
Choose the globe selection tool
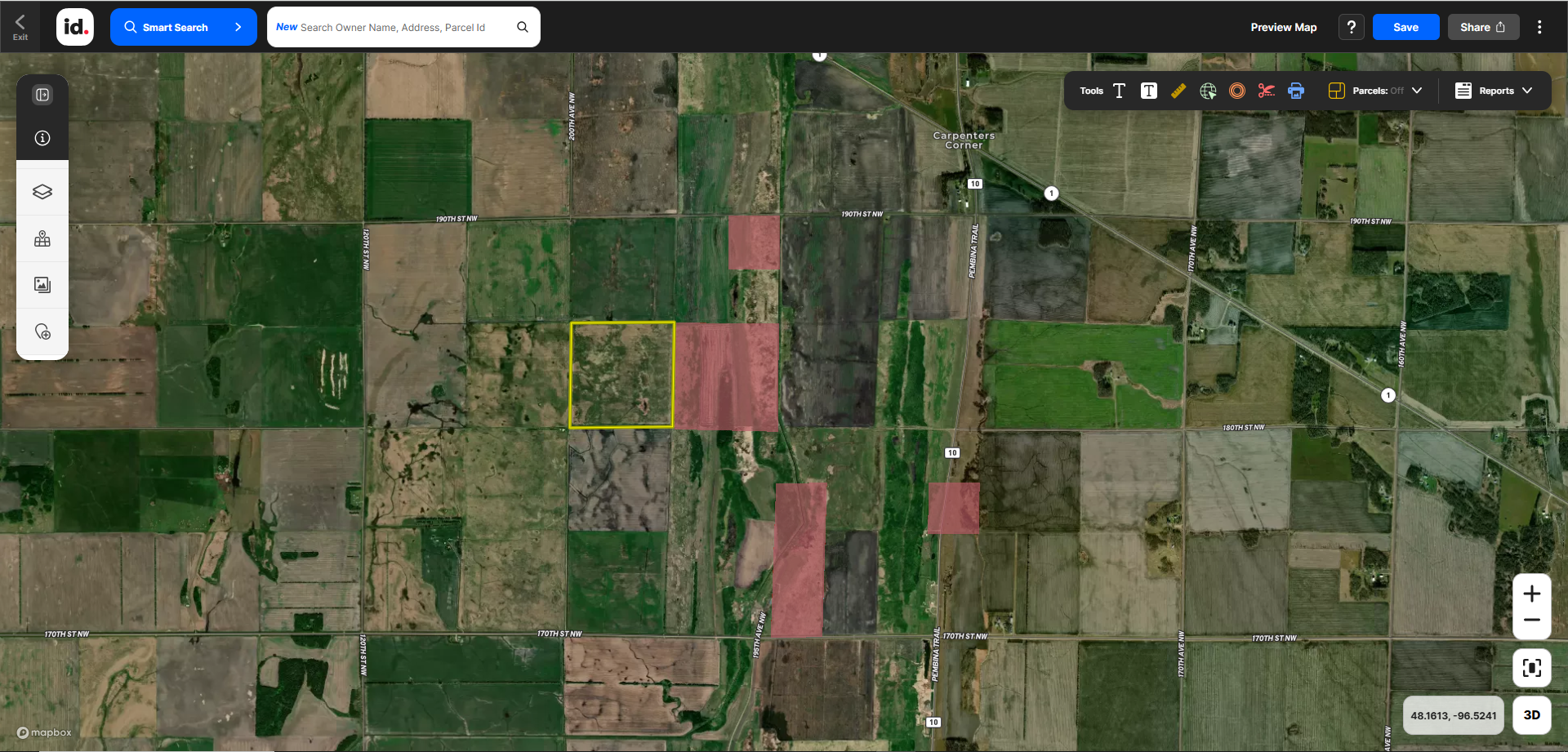[x=1208, y=91]
